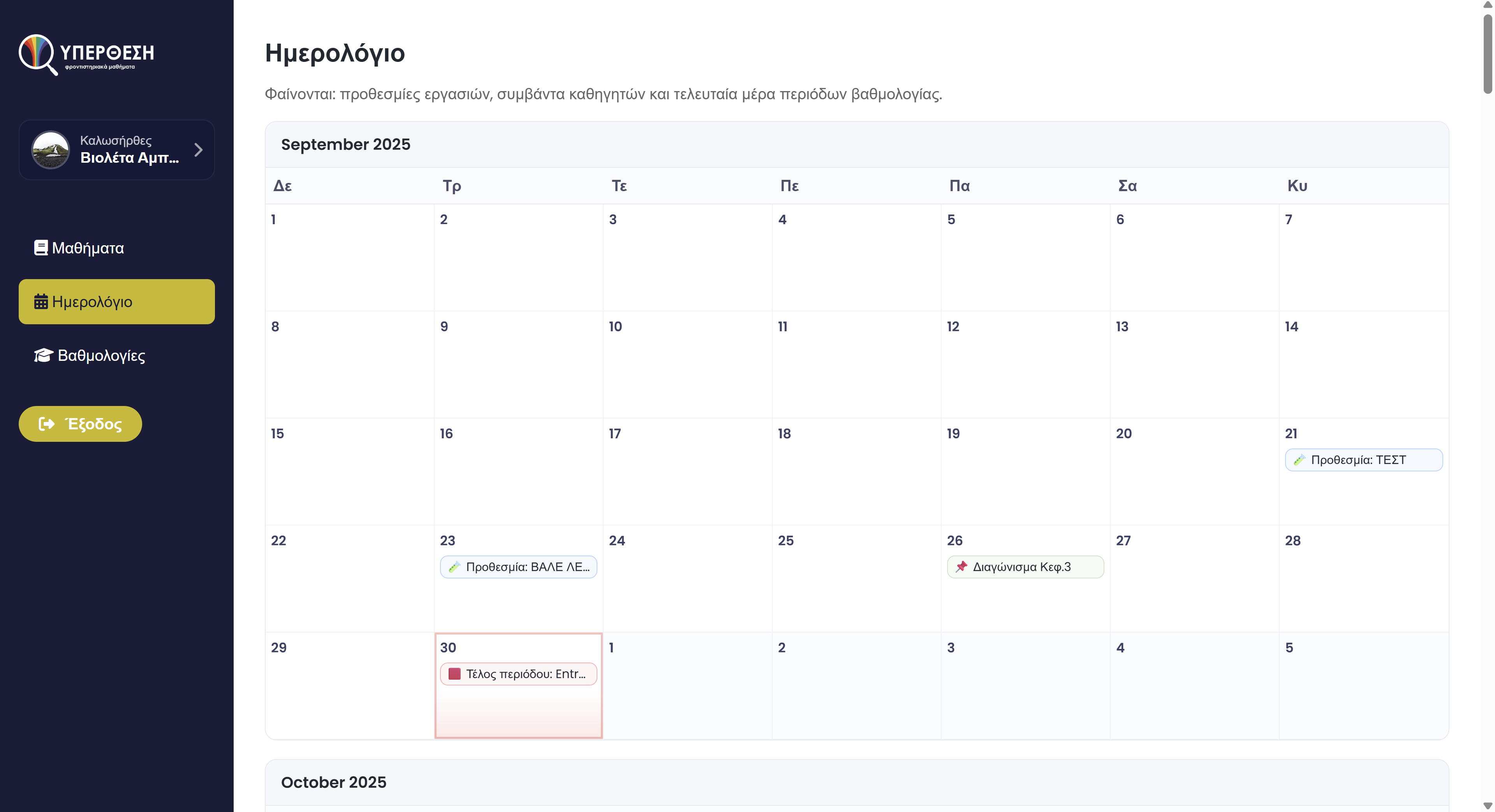Click the calendar icon beside Ημερολόγιο
This screenshot has height=812, width=1495.
pos(41,302)
